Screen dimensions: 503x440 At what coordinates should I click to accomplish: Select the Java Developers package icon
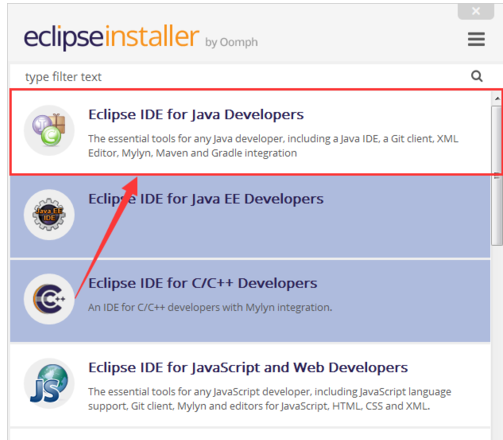coord(49,130)
